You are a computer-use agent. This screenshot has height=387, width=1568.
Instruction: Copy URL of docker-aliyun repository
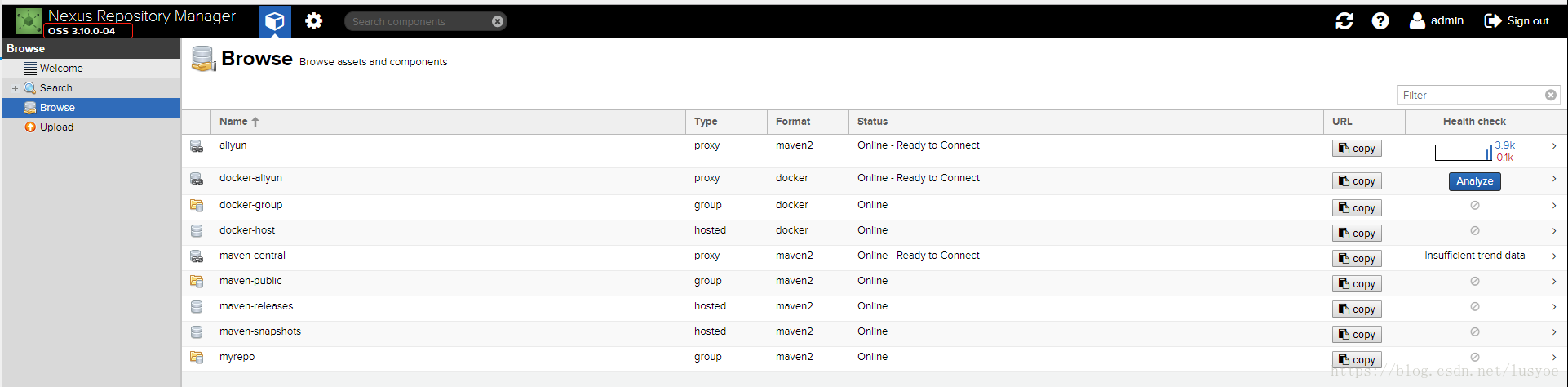[x=1357, y=181]
